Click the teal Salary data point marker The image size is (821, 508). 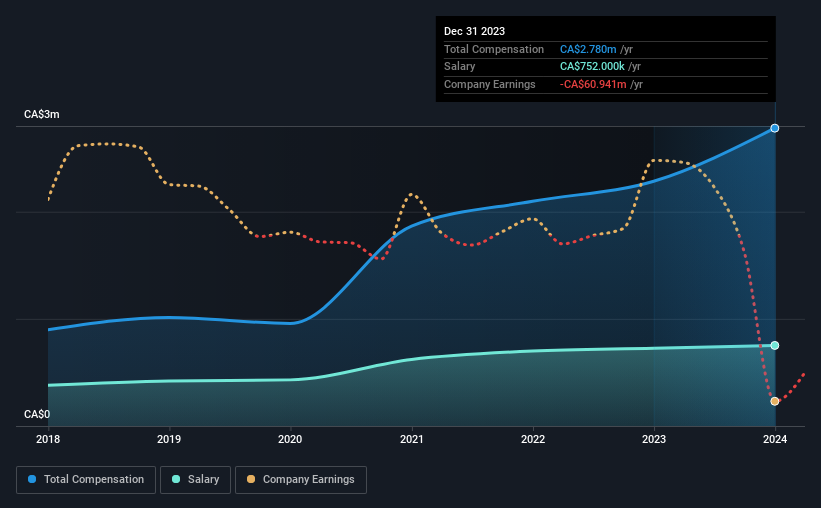pos(774,346)
